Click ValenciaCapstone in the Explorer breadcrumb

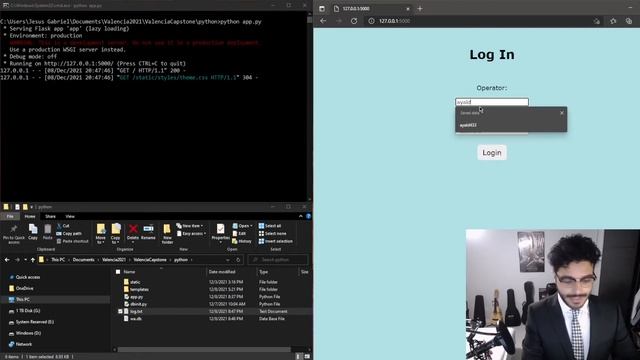tap(150, 260)
